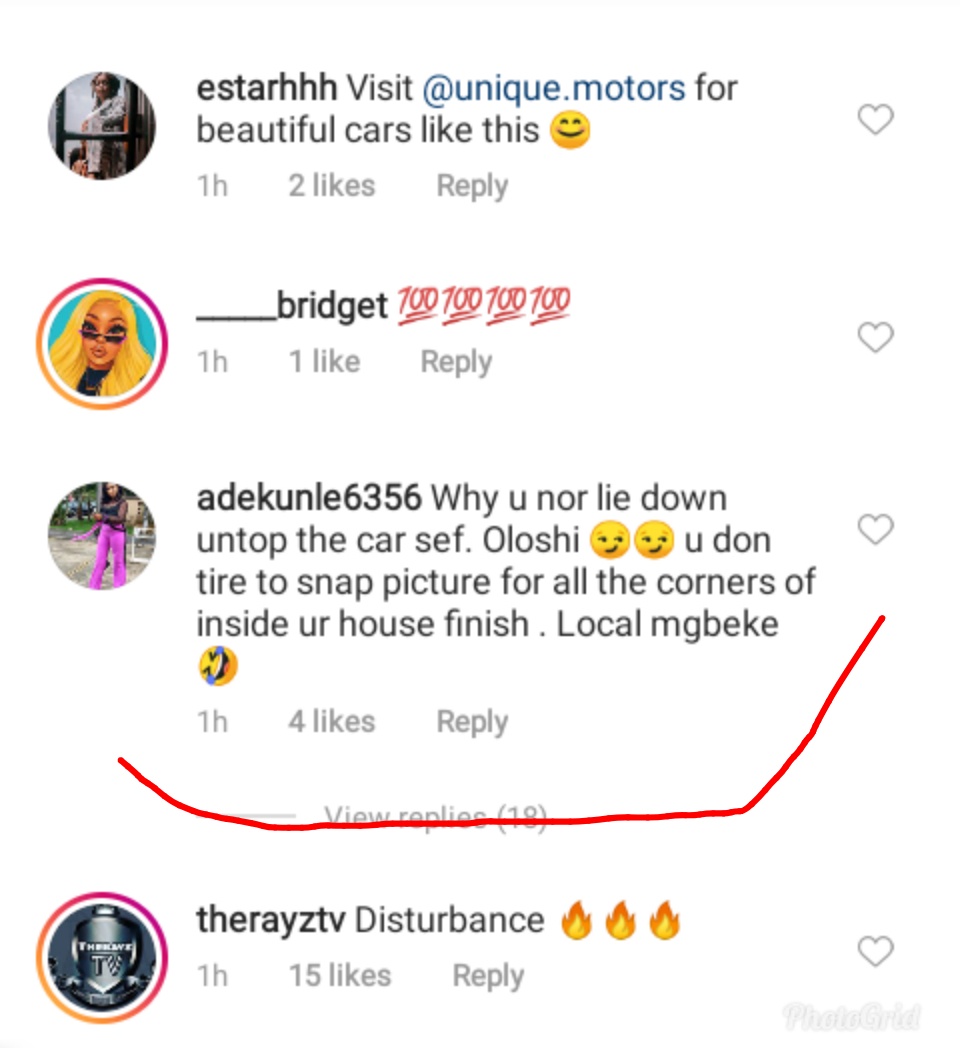Screen dimensions: 960x1048
Task: Go to adekunle6356 username profile
Action: click(311, 497)
